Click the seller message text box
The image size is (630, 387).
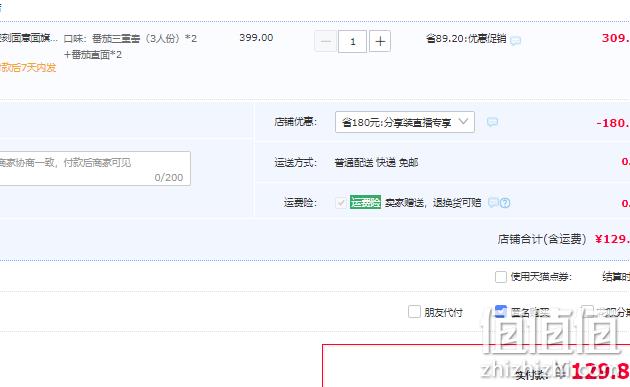pyautogui.click(x=94, y=168)
